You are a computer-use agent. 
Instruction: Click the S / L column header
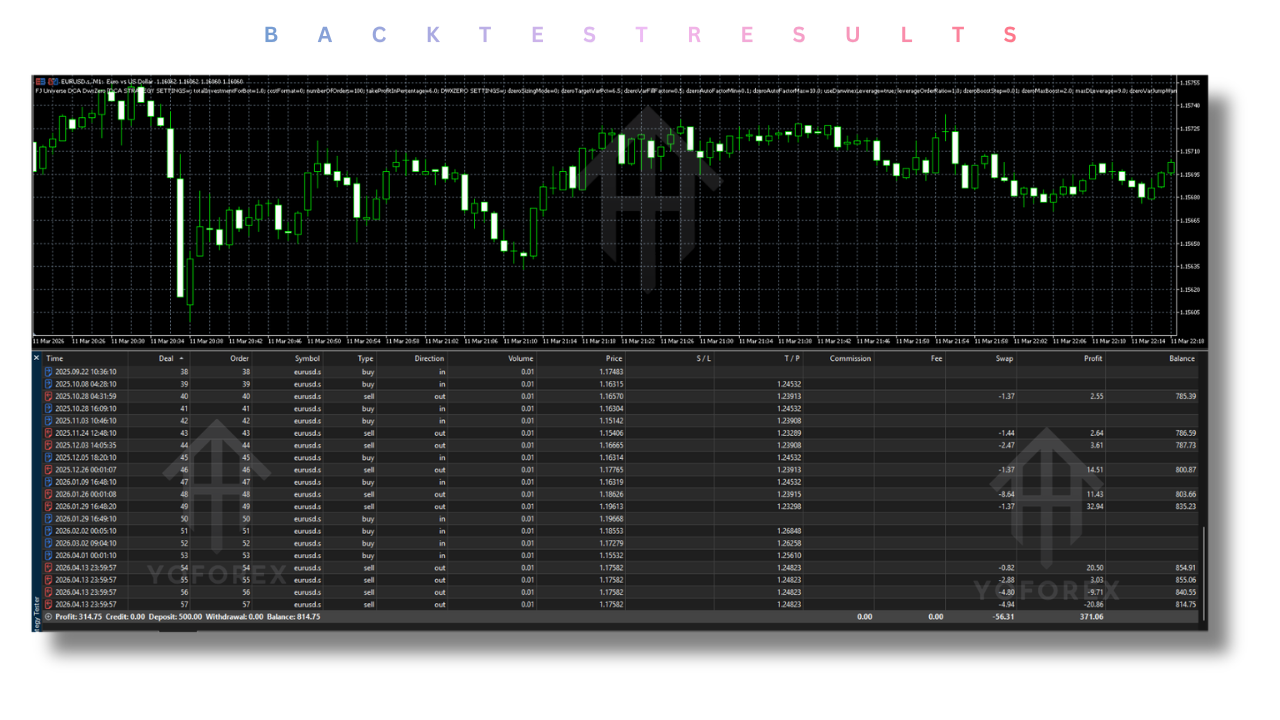[703, 358]
